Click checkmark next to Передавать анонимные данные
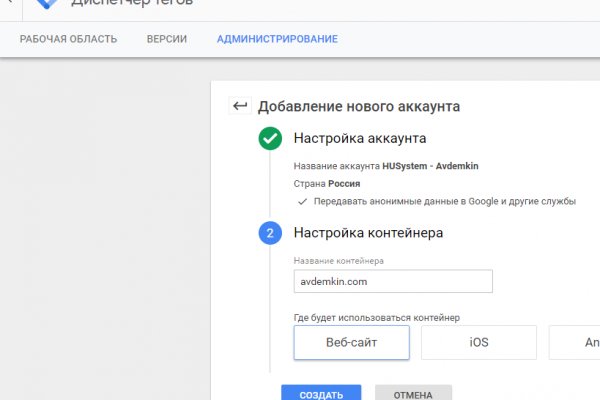 [302, 201]
